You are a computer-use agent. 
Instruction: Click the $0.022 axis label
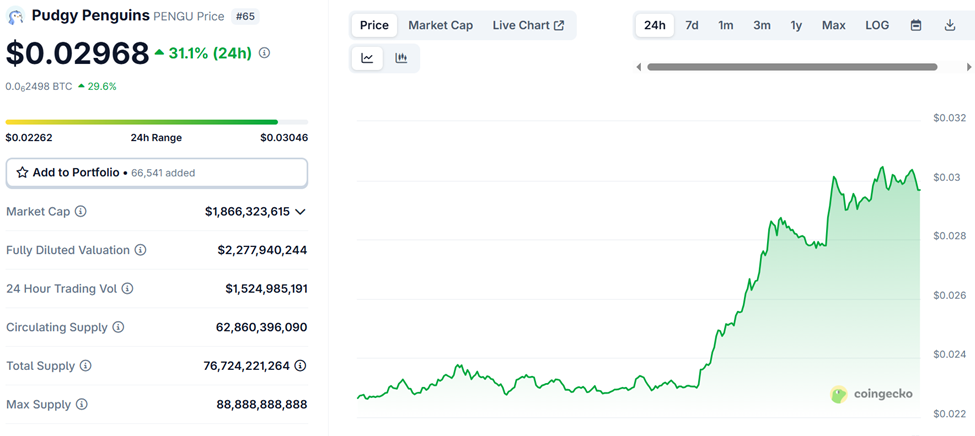click(x=950, y=414)
